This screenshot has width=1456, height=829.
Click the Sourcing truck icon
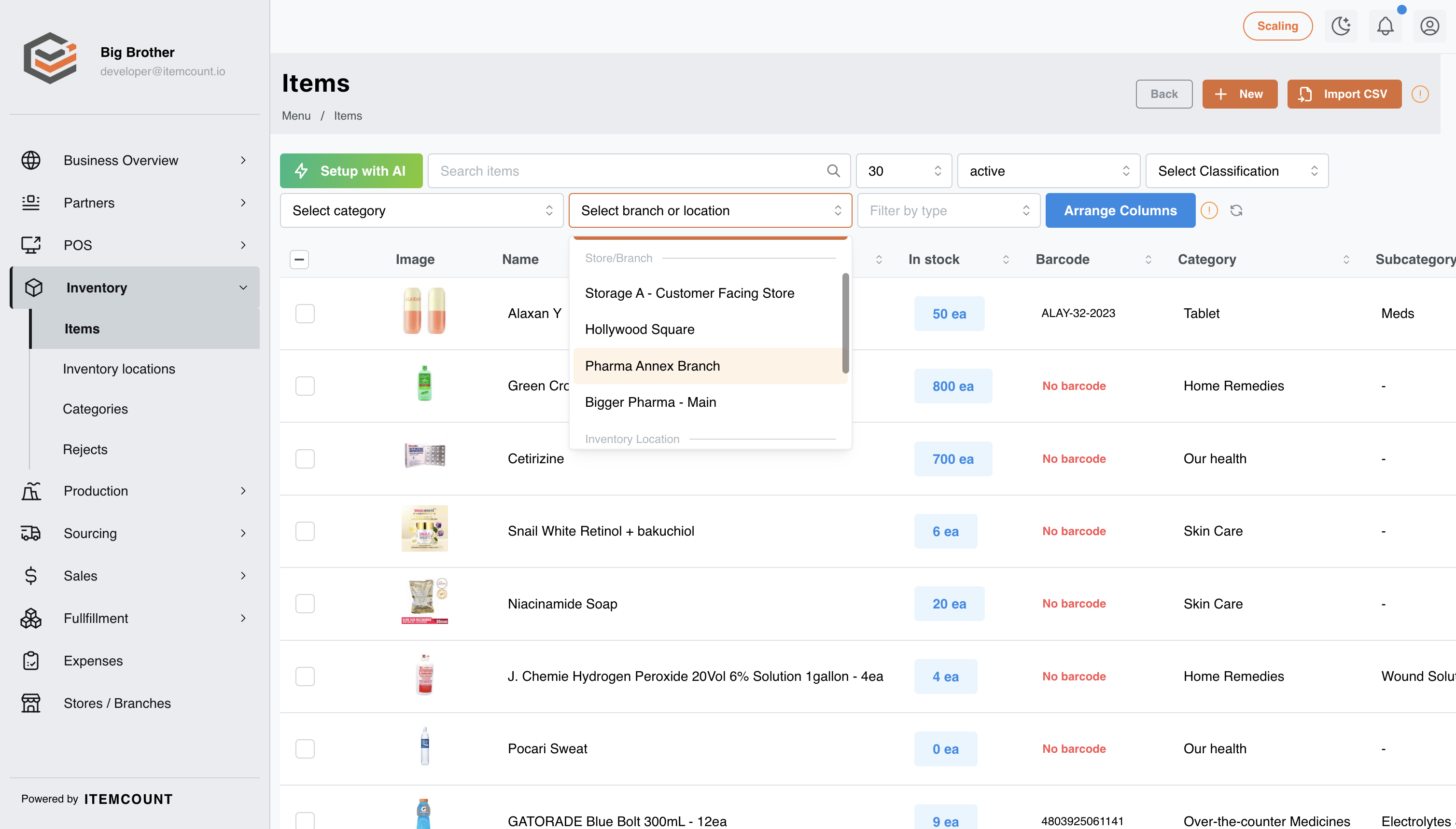click(x=31, y=534)
